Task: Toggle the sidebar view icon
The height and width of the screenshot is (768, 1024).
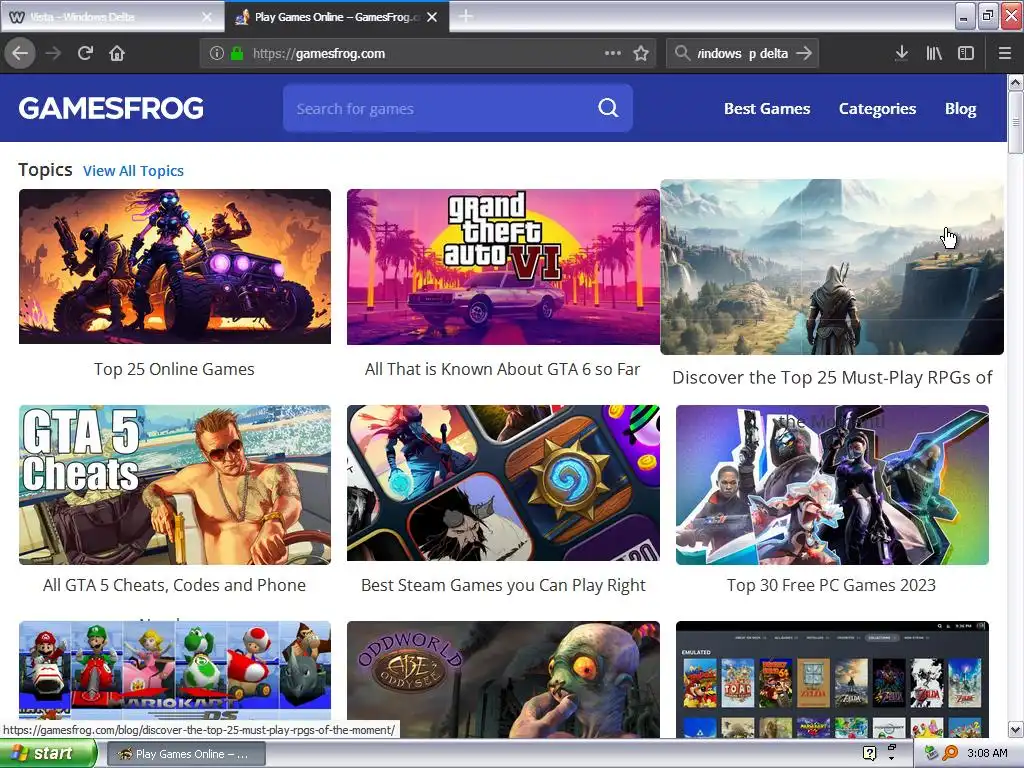Action: click(966, 54)
